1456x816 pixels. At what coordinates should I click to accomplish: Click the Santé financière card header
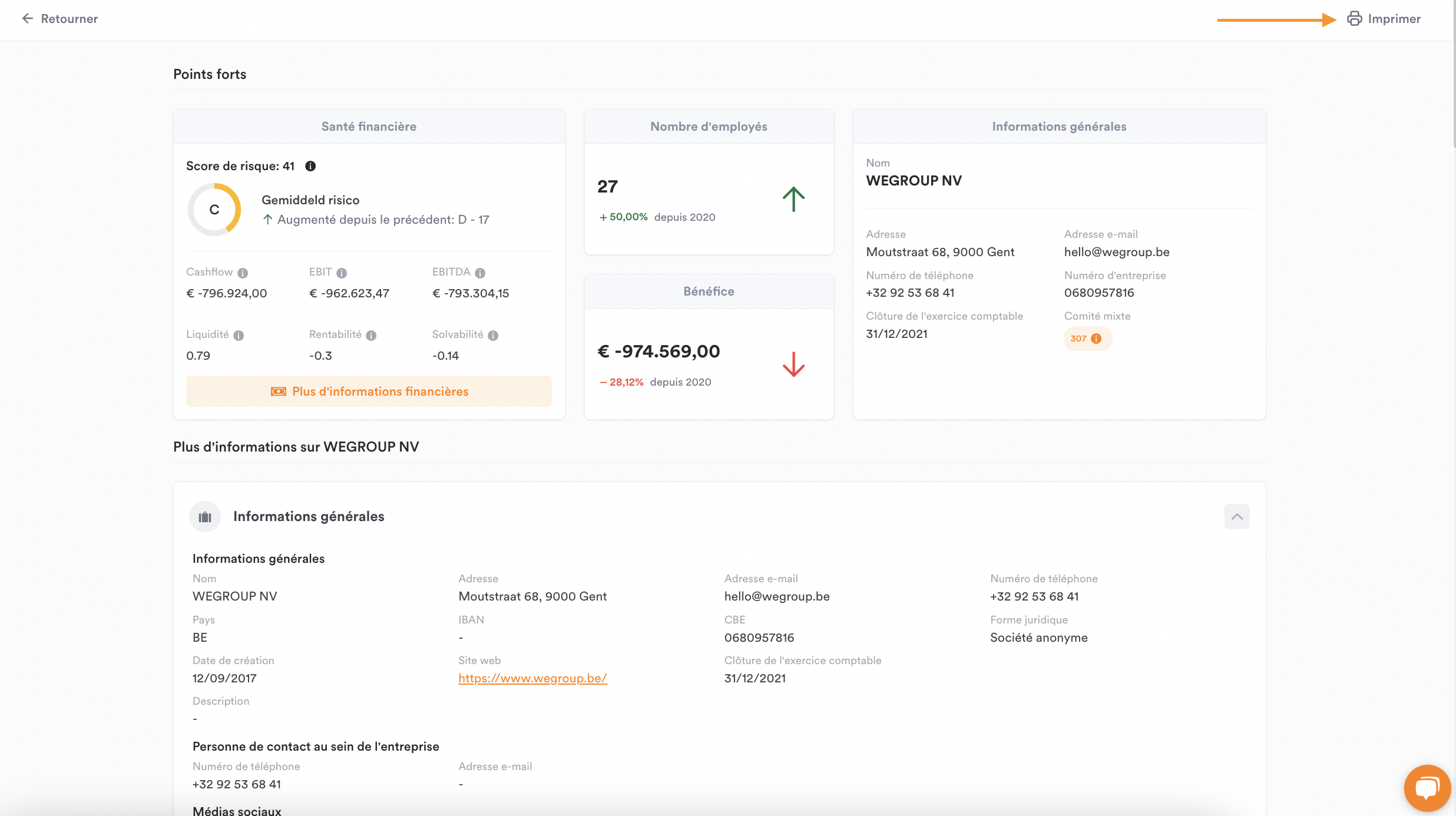tap(369, 127)
